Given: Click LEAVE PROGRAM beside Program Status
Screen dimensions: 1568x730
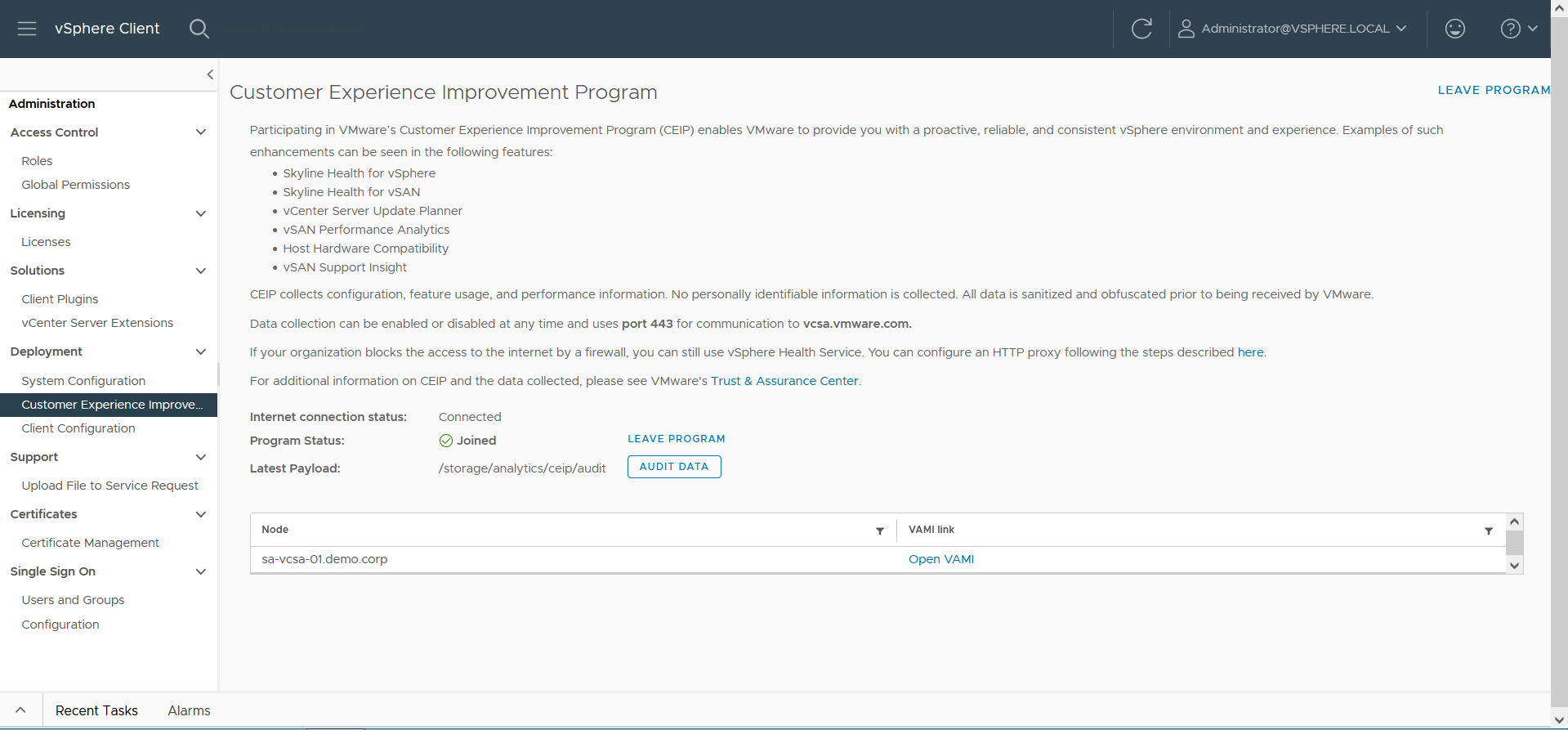Looking at the screenshot, I should (676, 439).
